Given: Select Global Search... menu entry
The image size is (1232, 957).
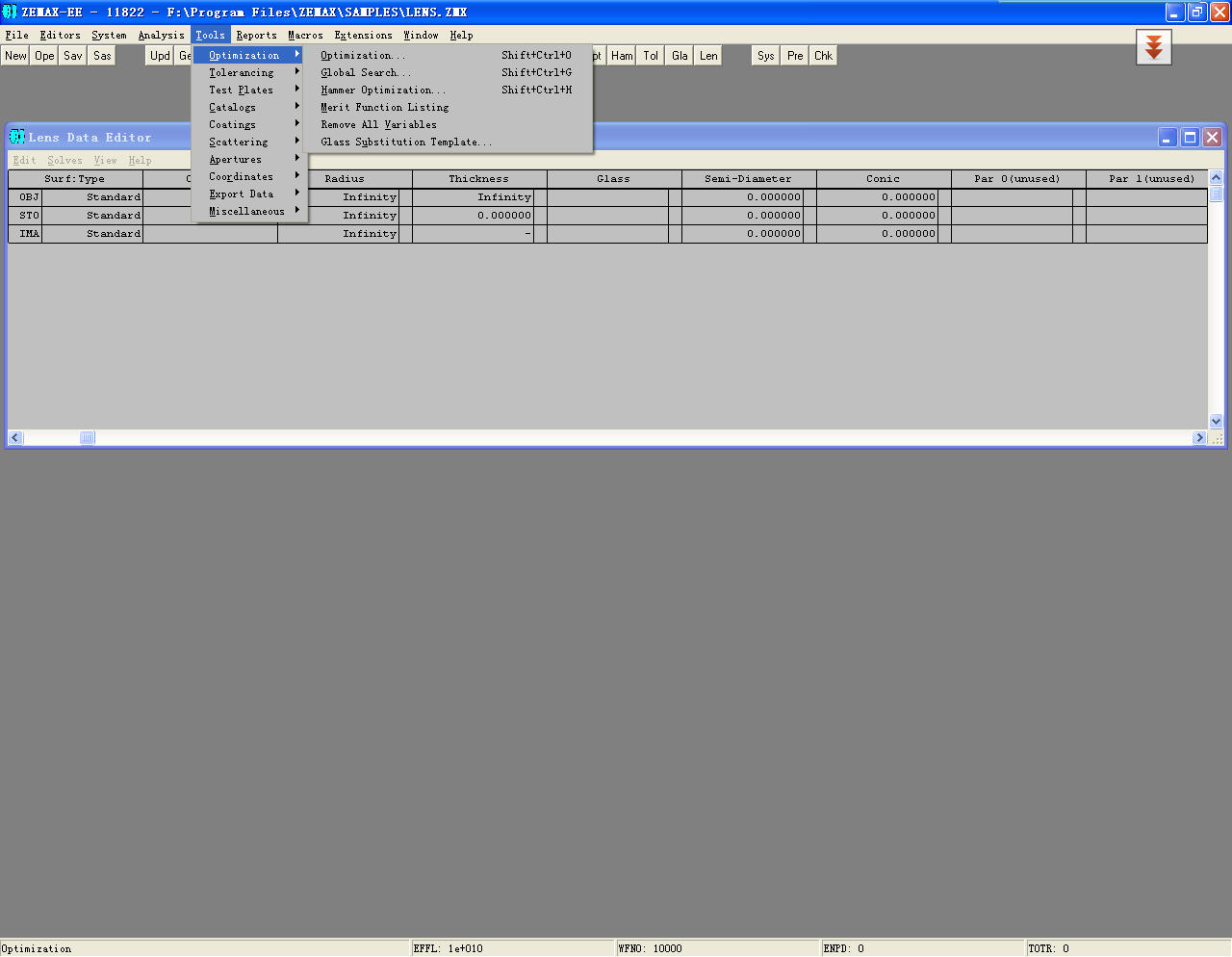Looking at the screenshot, I should click(448, 73).
